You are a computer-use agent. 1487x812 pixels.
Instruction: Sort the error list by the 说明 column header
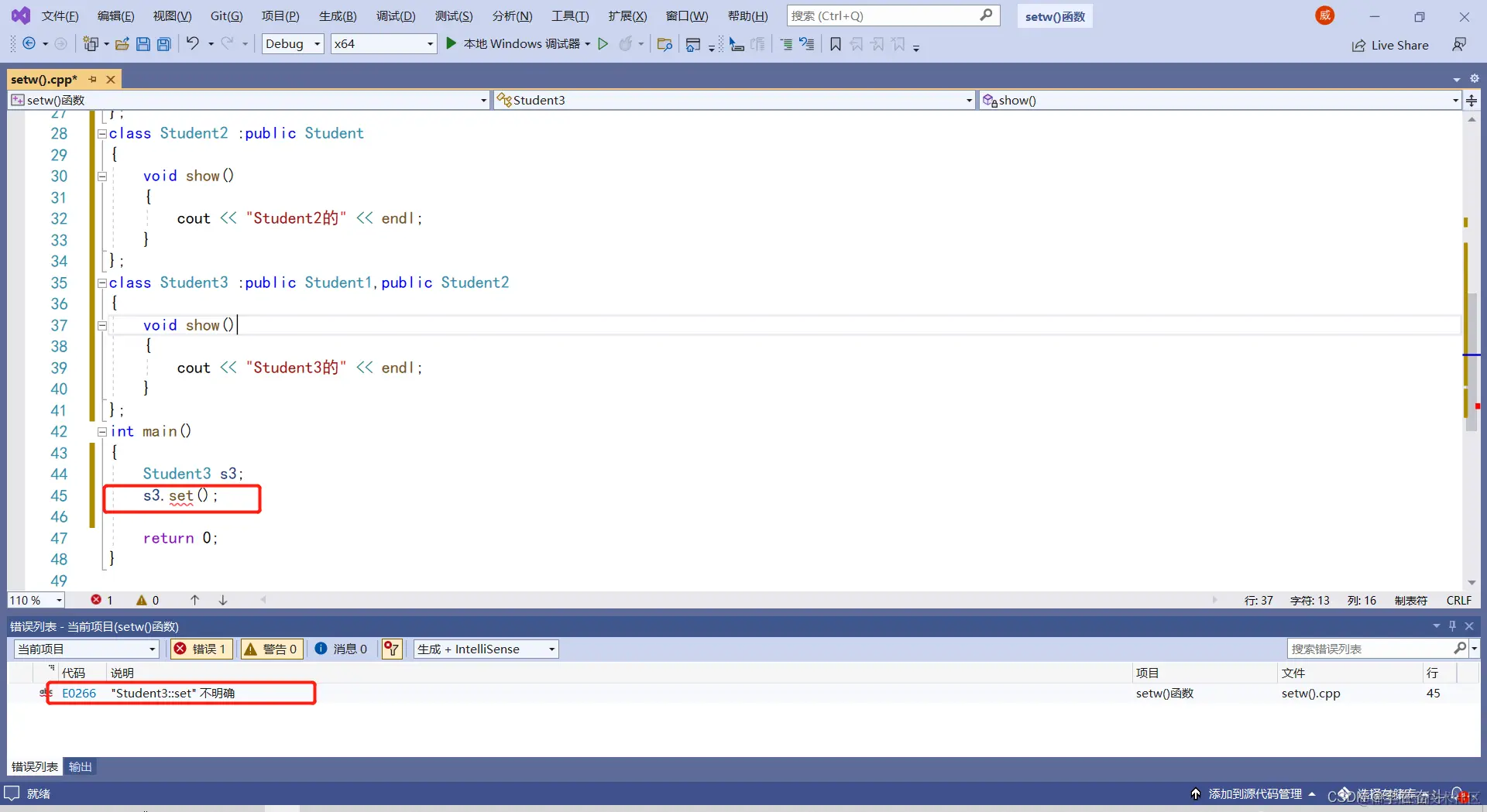tap(122, 673)
